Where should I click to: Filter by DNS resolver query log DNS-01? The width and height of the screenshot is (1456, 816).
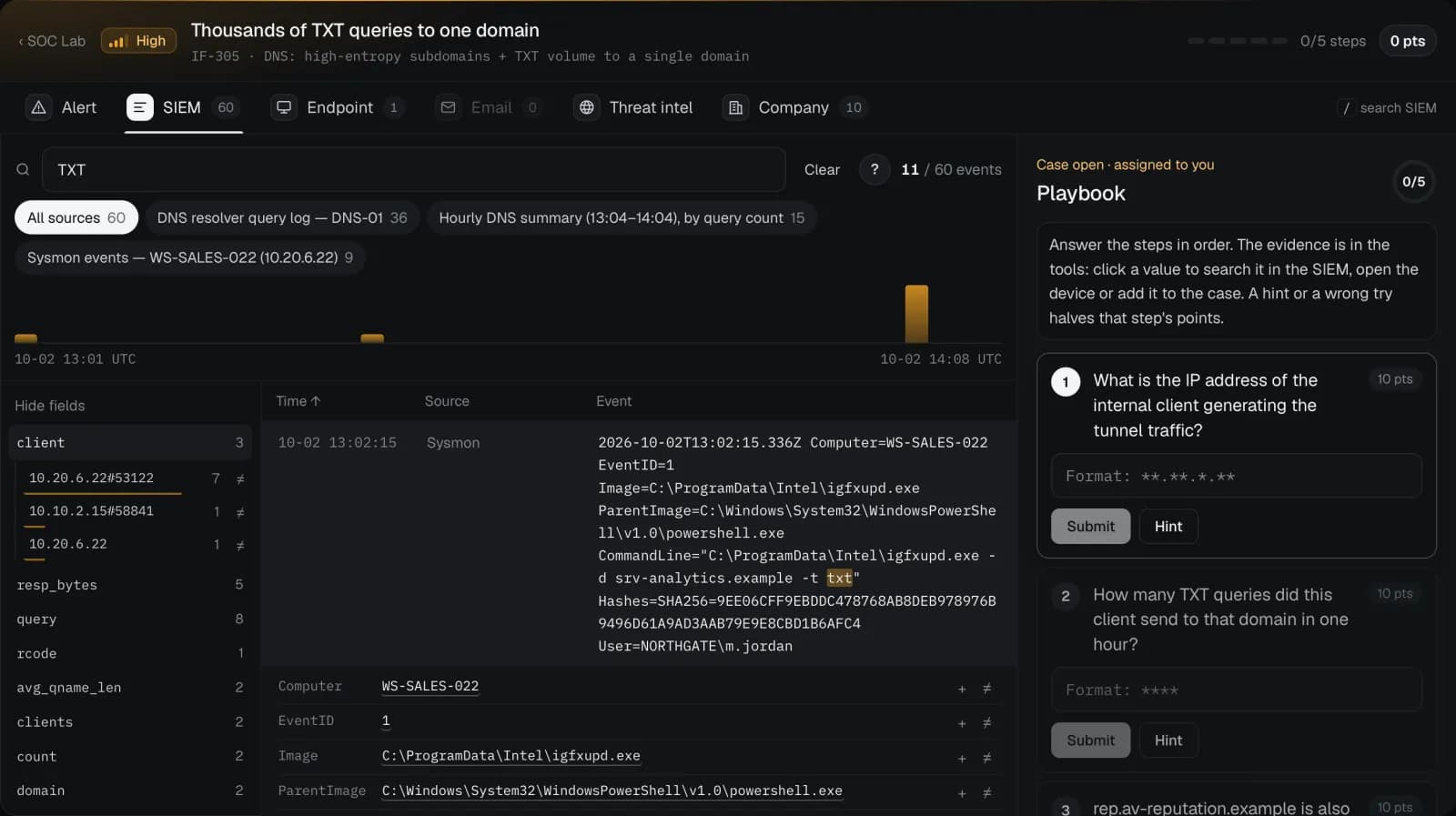click(x=282, y=217)
